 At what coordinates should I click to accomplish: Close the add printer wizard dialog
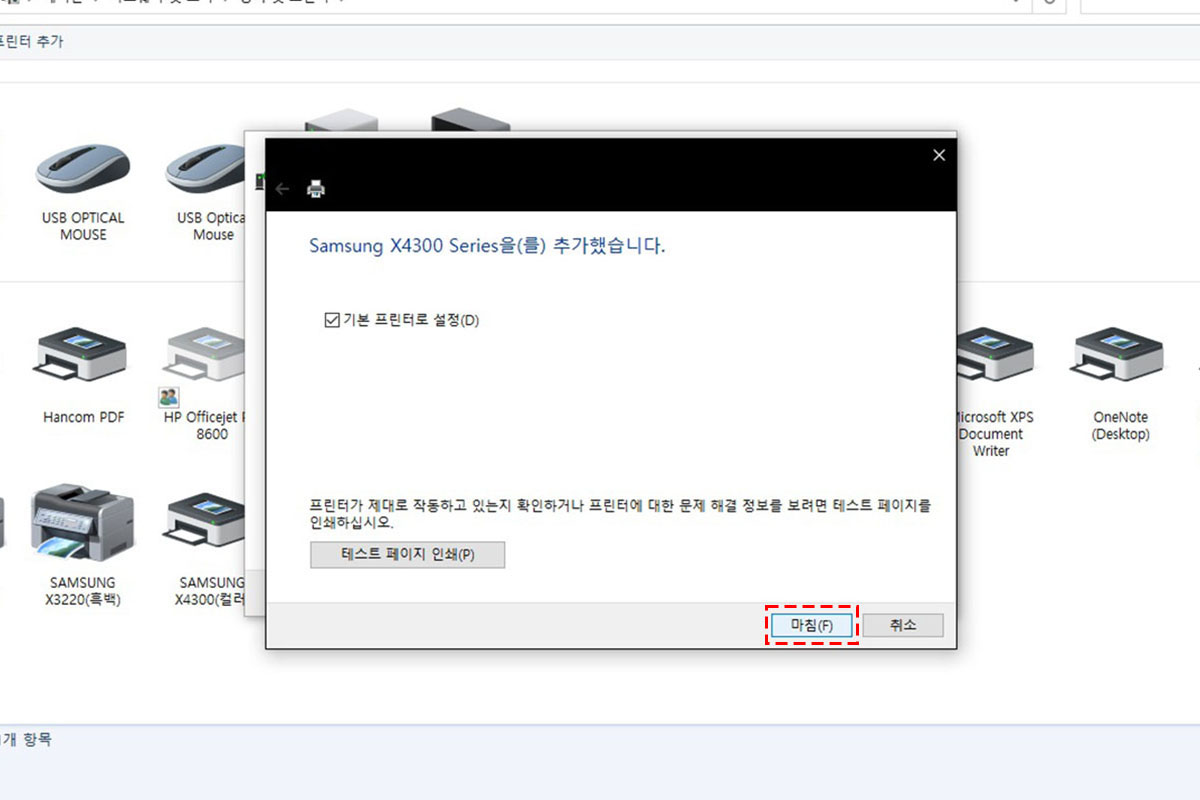pyautogui.click(x=938, y=155)
